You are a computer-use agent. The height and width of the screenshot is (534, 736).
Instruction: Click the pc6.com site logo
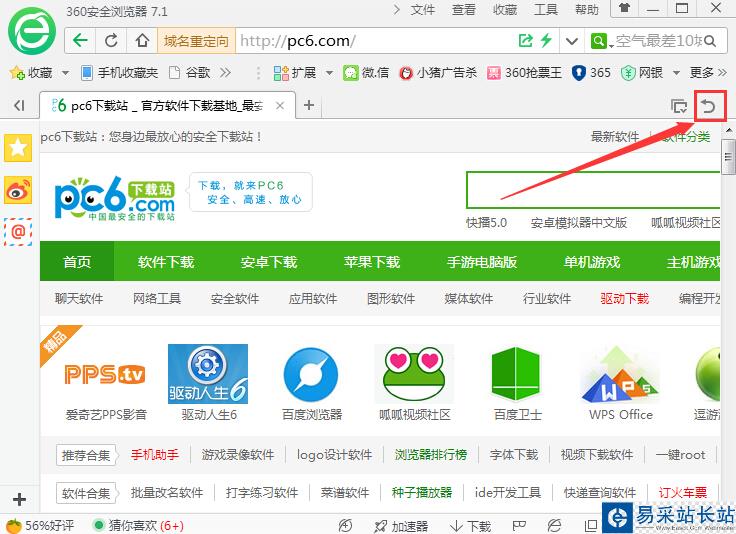115,198
